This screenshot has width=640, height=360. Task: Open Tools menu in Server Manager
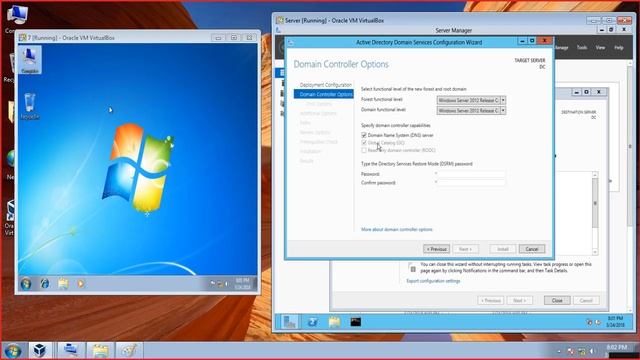click(x=582, y=48)
